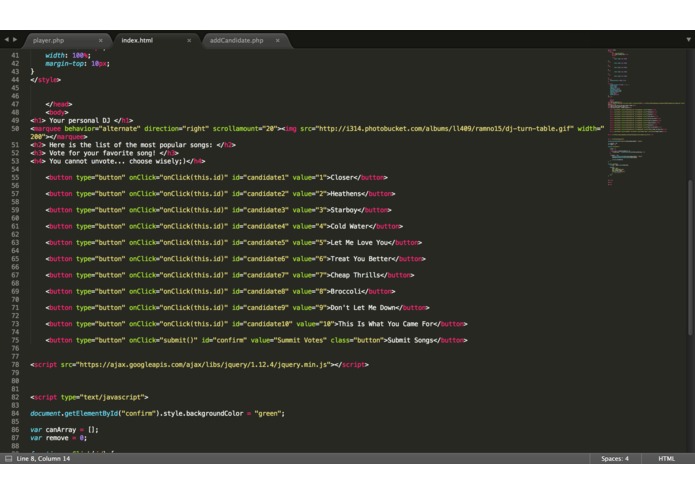Screen dimensions: 695x494
Task: Click 'Here is the list of the most popular songs' text
Action: coord(131,145)
